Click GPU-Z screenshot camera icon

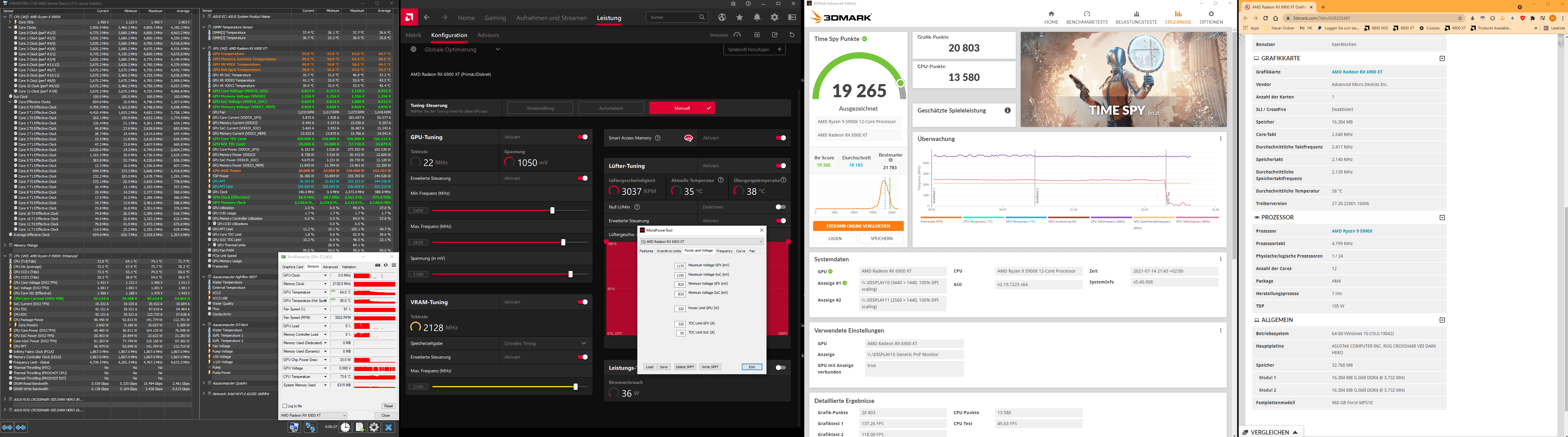(x=378, y=265)
